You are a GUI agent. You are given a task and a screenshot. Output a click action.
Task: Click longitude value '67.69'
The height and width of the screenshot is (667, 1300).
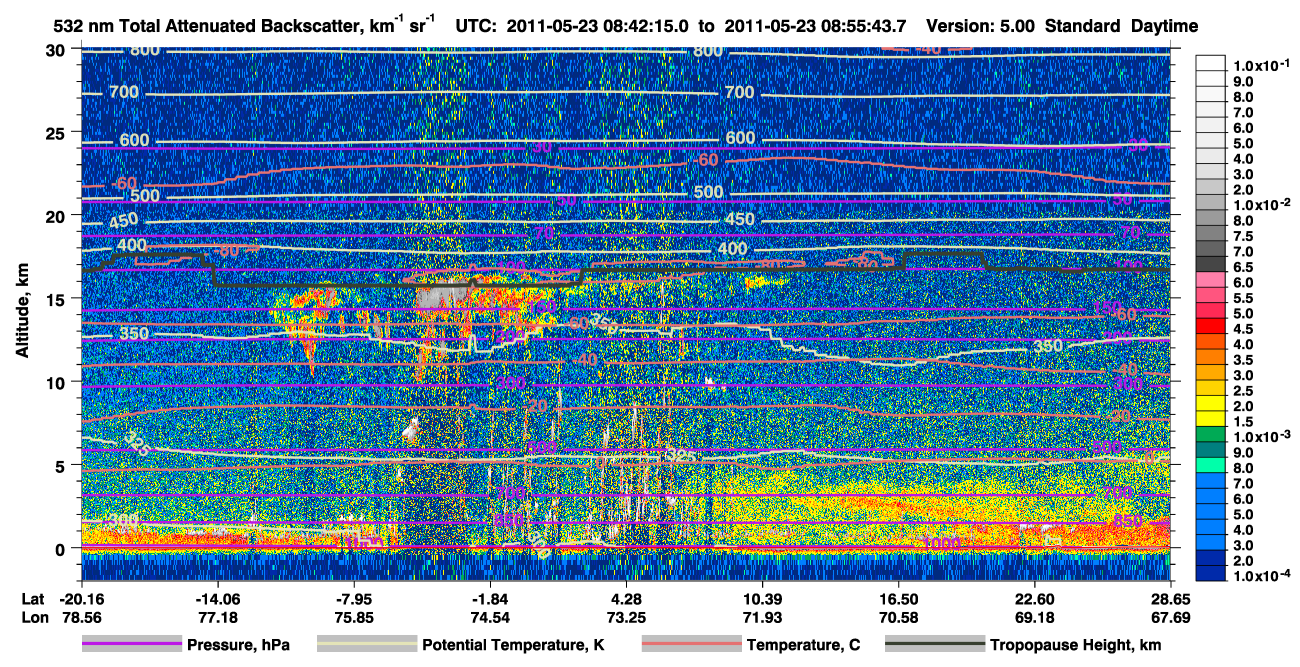1170,617
